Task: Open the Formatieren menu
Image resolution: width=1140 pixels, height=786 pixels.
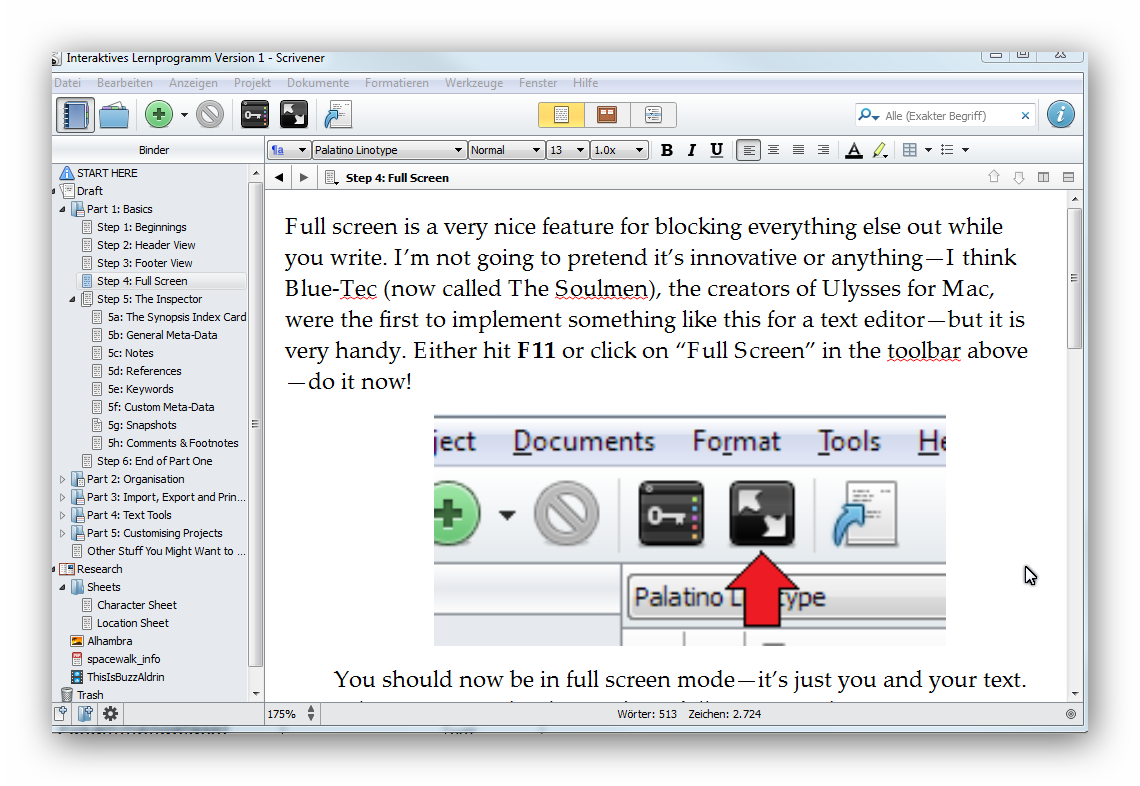Action: (x=396, y=83)
